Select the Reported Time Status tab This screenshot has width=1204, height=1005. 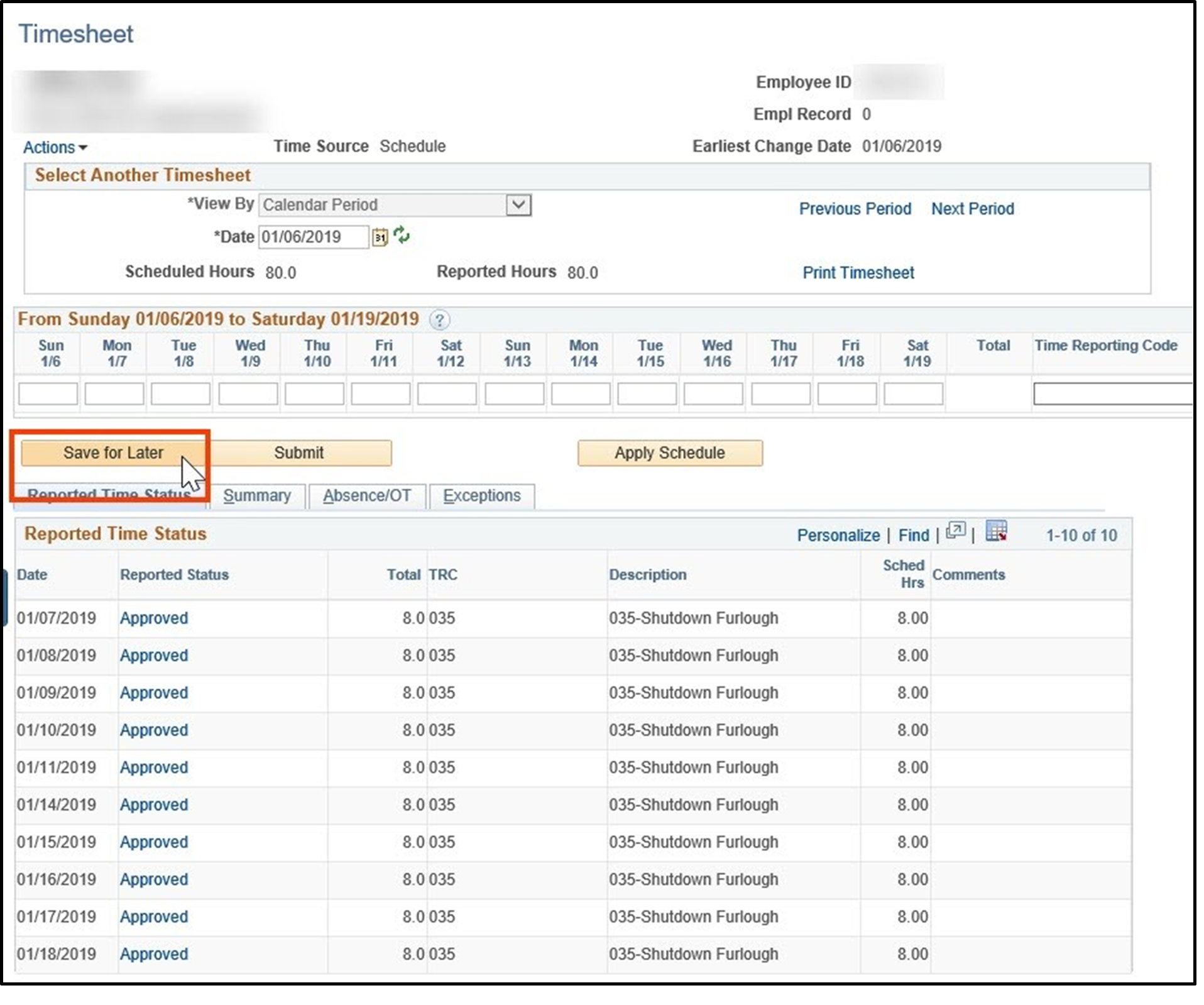tap(111, 494)
